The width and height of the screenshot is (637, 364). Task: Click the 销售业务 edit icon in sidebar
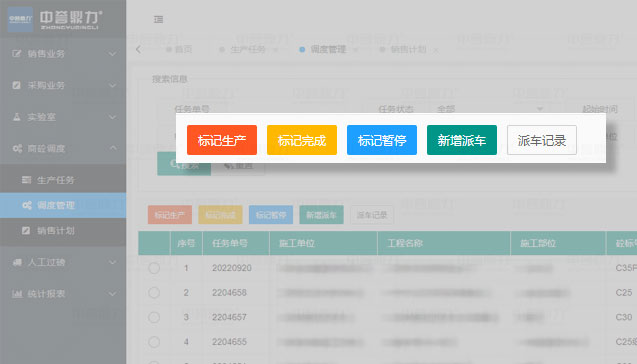[17, 54]
